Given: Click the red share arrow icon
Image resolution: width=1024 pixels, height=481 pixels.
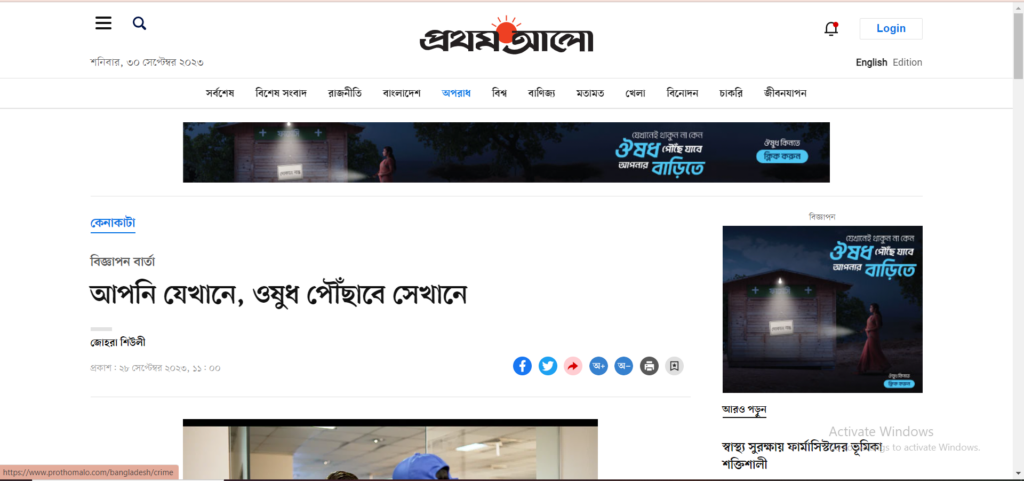Looking at the screenshot, I should tap(573, 366).
